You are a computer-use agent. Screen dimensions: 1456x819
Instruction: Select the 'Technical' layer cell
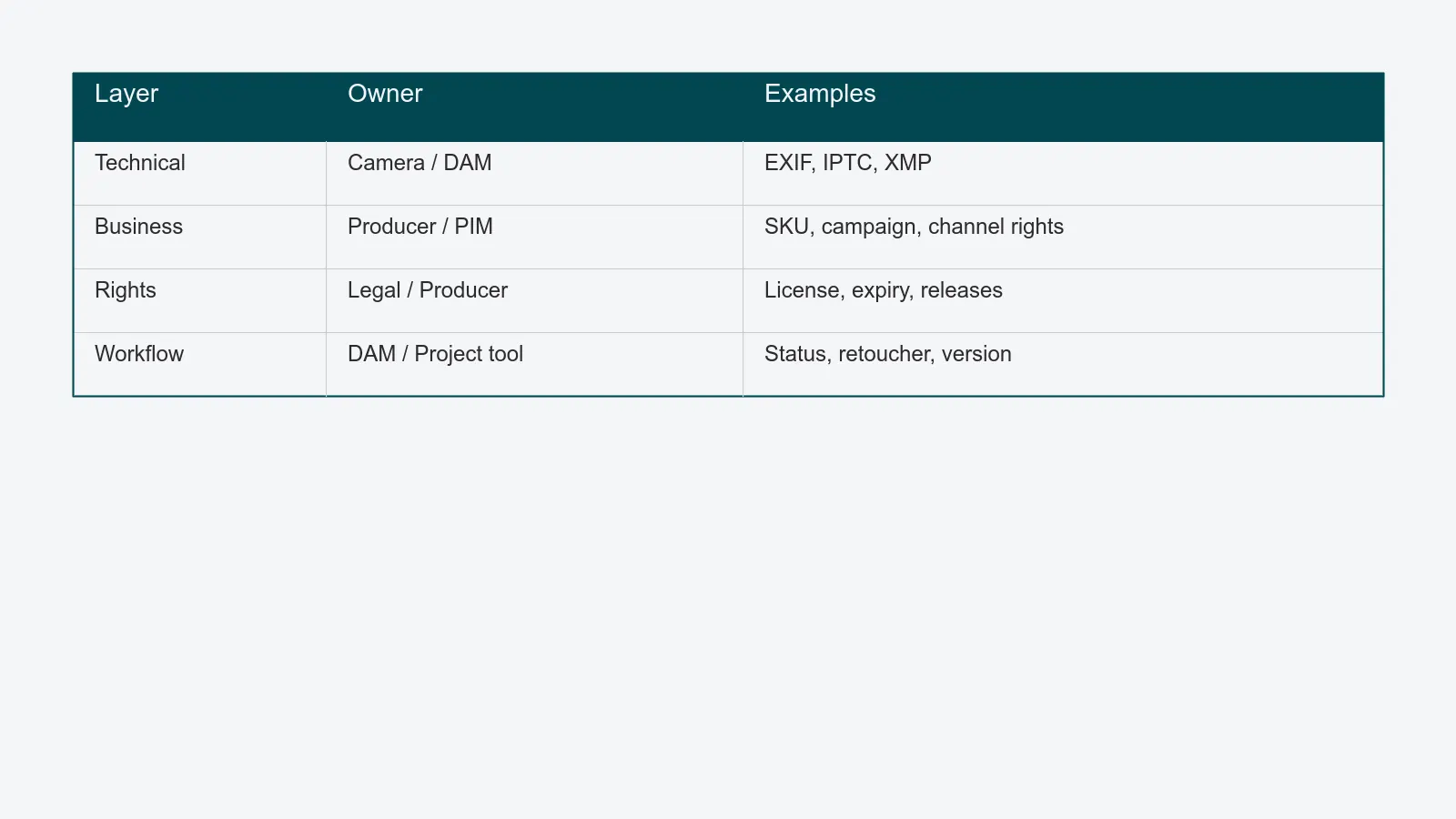199,173
